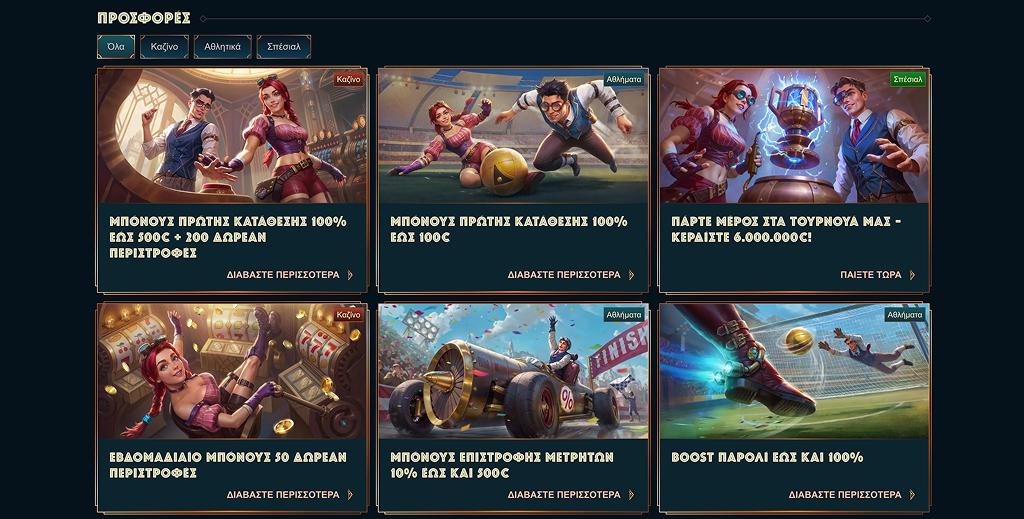Click Καζίνο badge on first deposit 500€ card
This screenshot has width=1024, height=519.
coord(348,79)
